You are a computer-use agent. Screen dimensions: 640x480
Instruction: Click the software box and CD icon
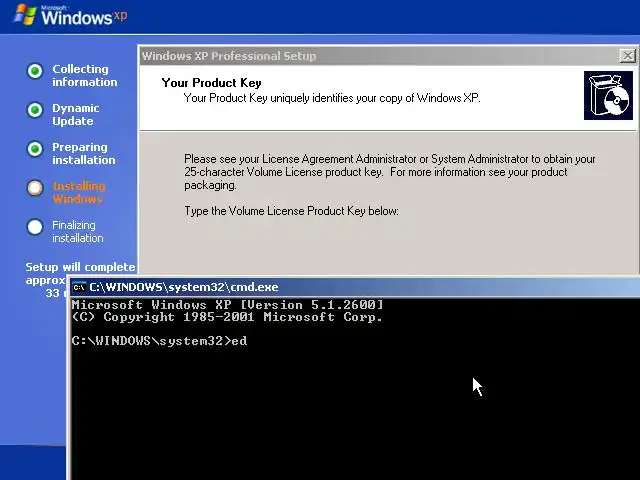[x=608, y=96]
